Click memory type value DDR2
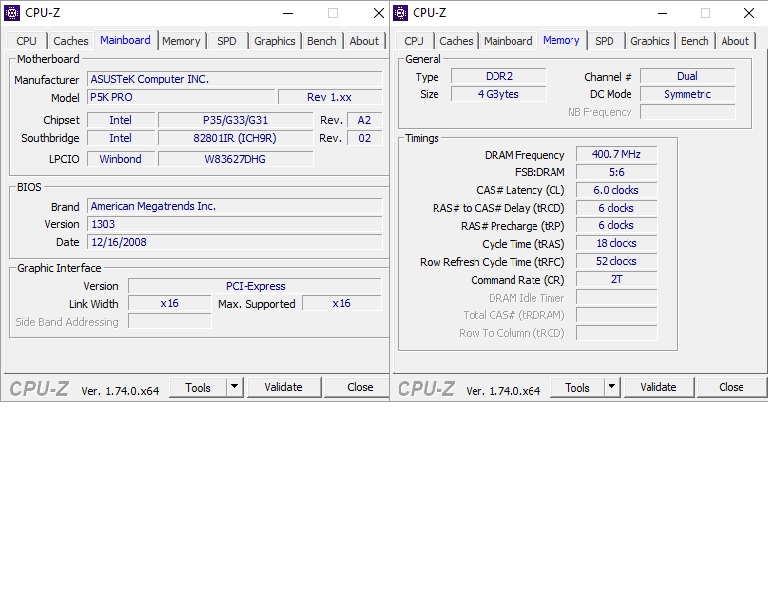768x614 pixels. [499, 76]
